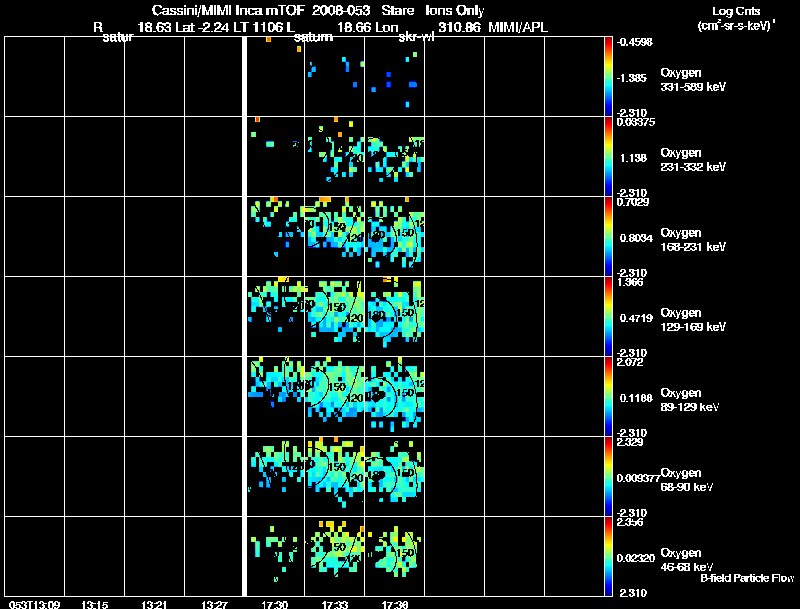
Task: Select the 'Ions Only' text in the title
Action: click(x=455, y=11)
